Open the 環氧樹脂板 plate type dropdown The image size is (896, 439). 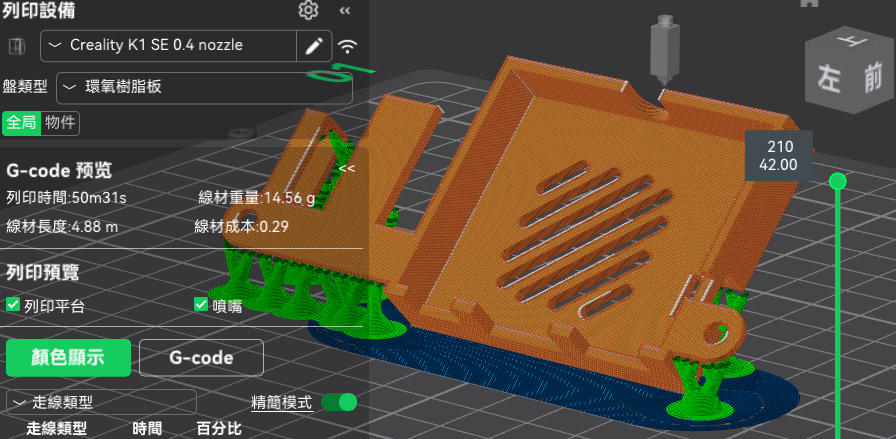pyautogui.click(x=205, y=87)
